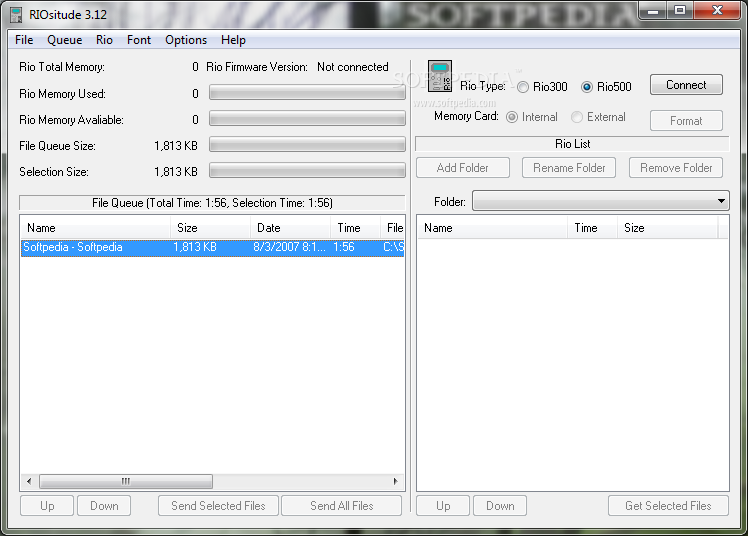Image resolution: width=748 pixels, height=536 pixels.
Task: Click the 'Not connected' firmware status text
Action: pyautogui.click(x=353, y=67)
